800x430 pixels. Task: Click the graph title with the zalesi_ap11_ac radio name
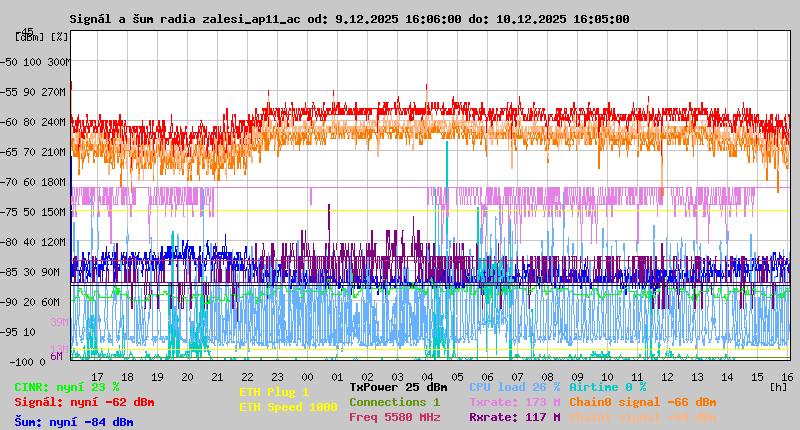click(350, 19)
